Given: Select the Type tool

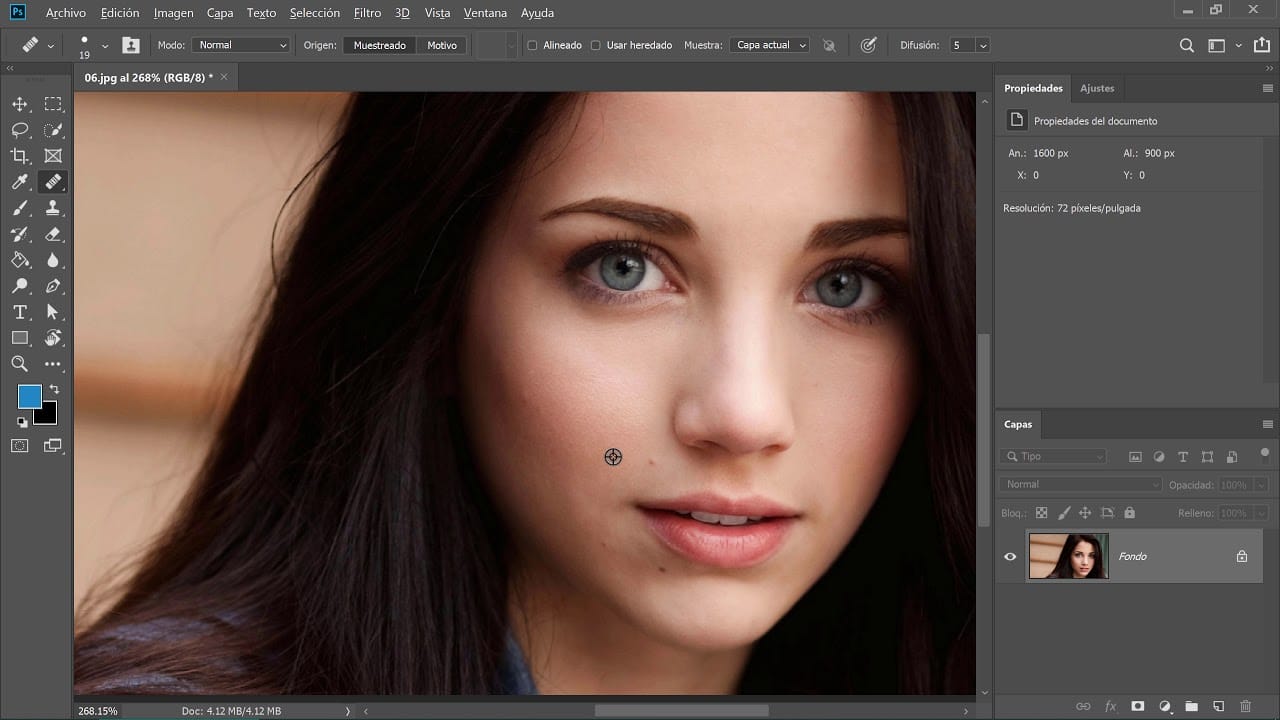Looking at the screenshot, I should point(20,312).
